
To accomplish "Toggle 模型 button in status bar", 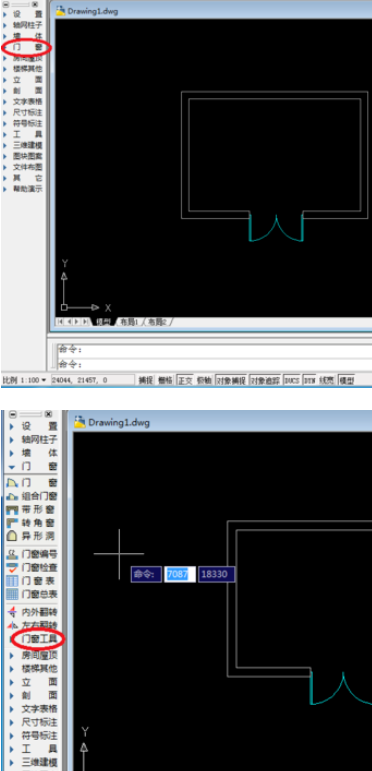I will [346, 380].
